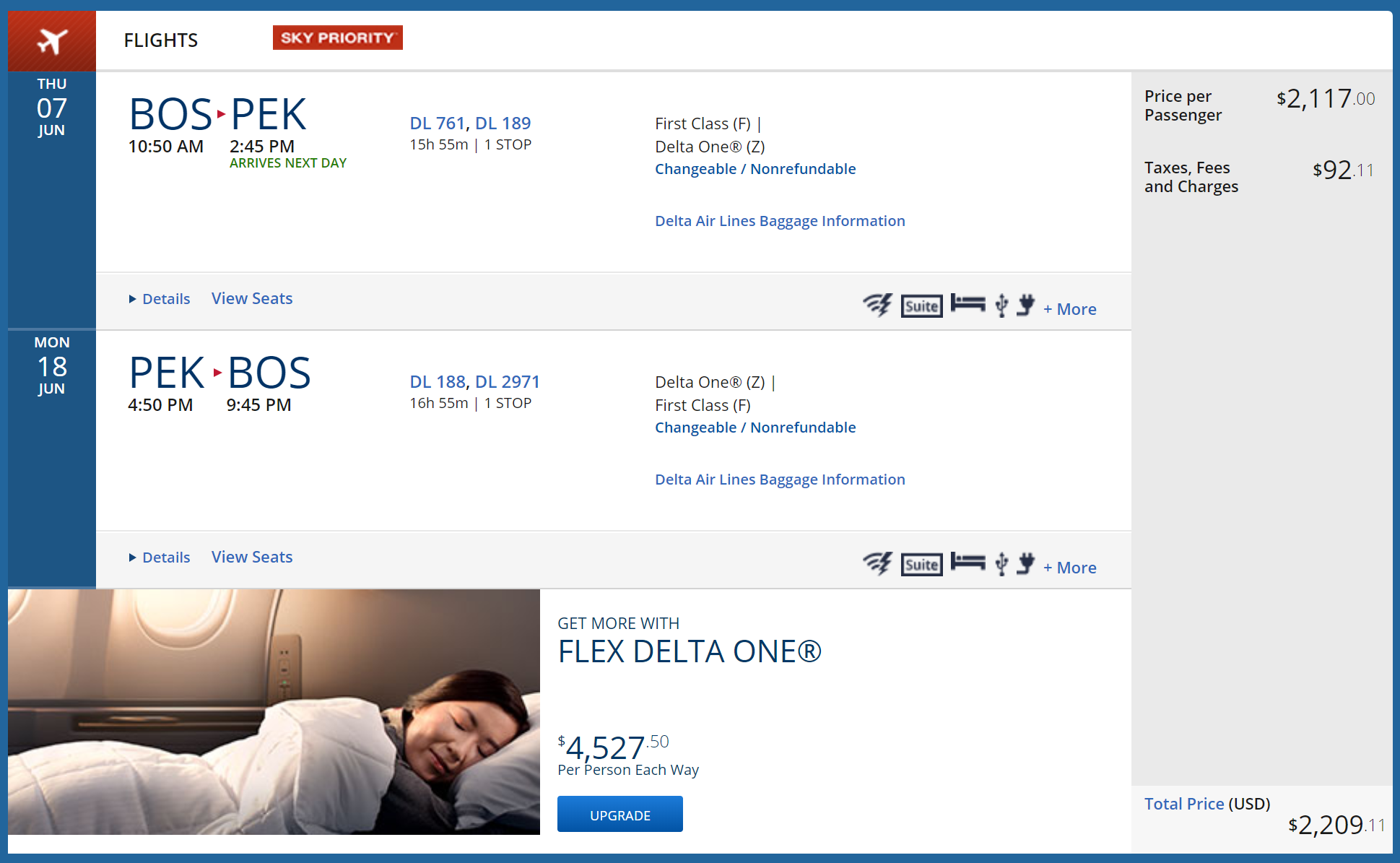The height and width of the screenshot is (863, 1400).
Task: Click the airplane icon in the Flights header
Action: (52, 41)
